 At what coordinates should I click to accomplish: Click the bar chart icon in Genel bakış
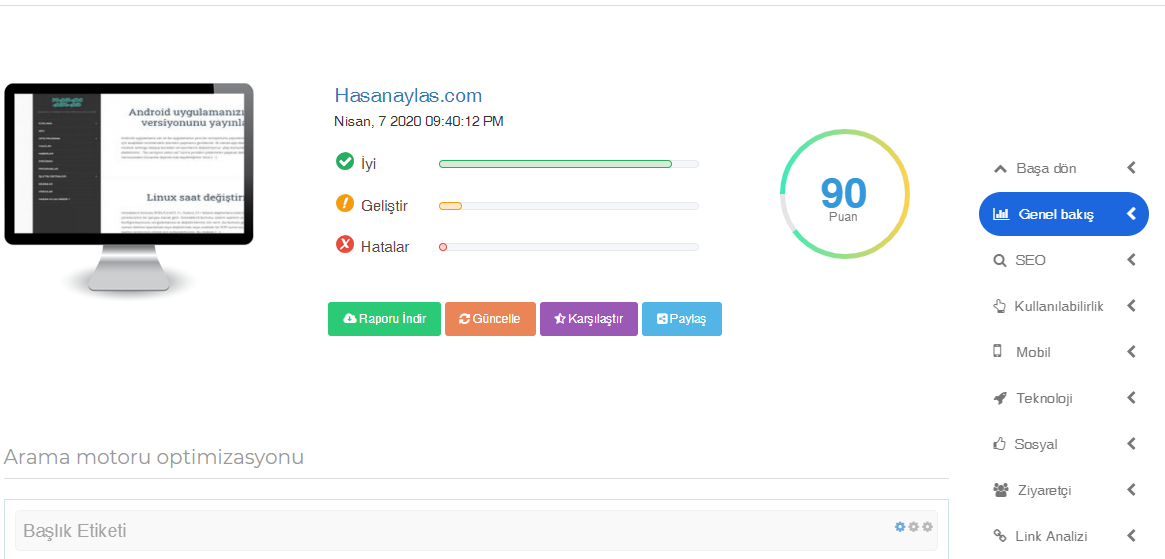coord(1001,214)
